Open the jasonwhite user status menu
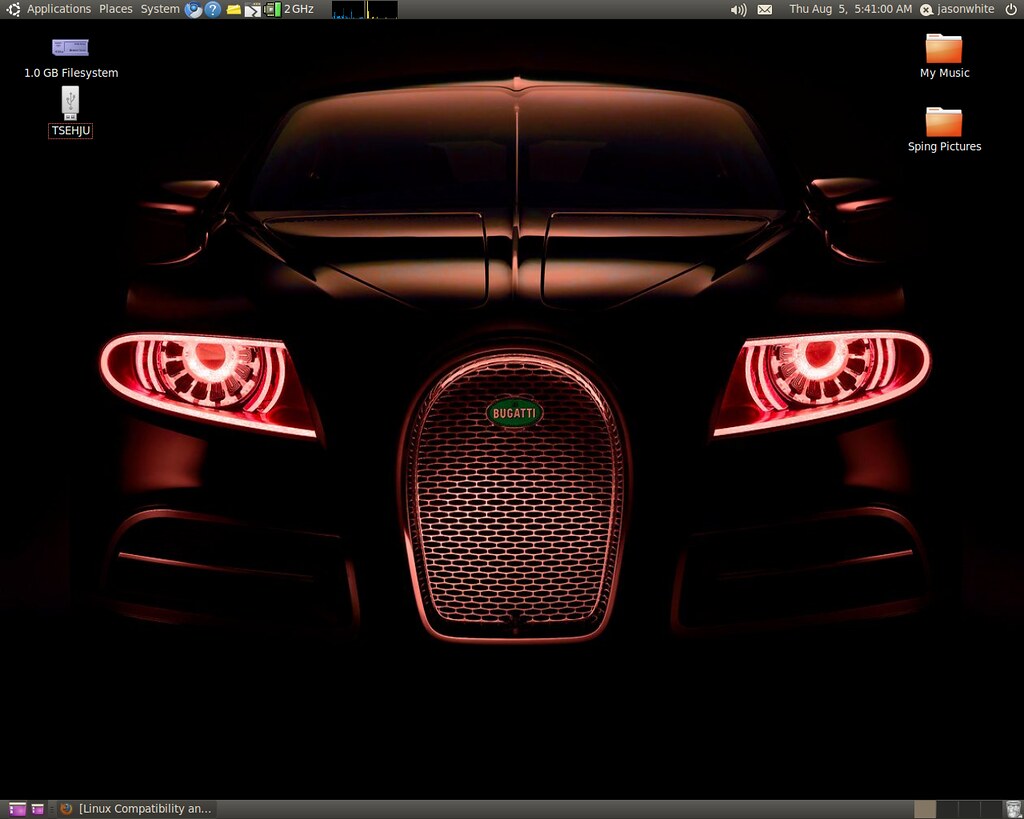This screenshot has width=1024, height=819. tap(957, 9)
